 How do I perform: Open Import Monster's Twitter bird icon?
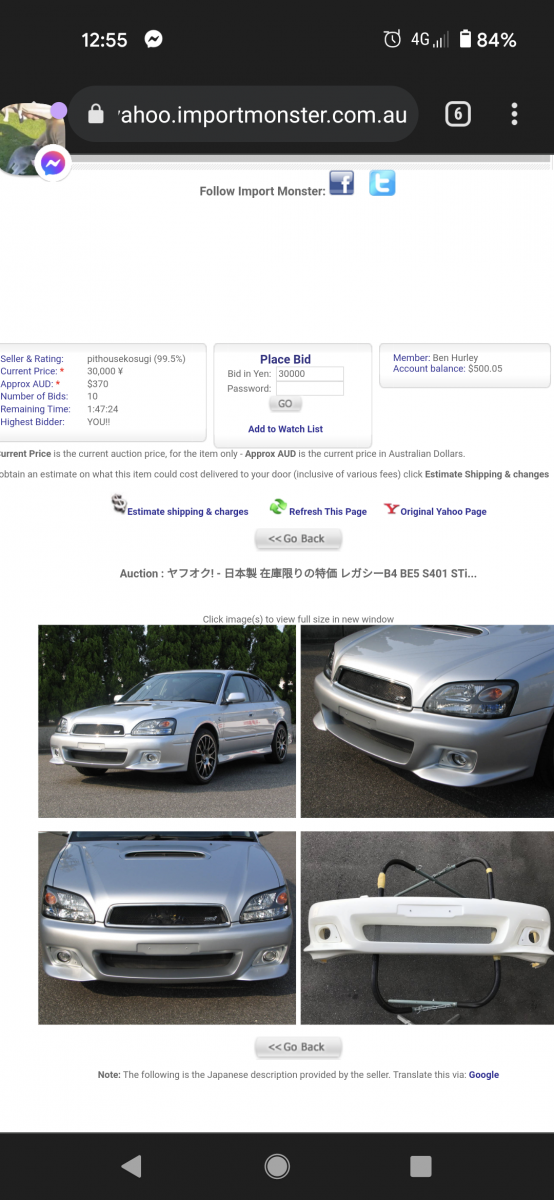point(382,183)
